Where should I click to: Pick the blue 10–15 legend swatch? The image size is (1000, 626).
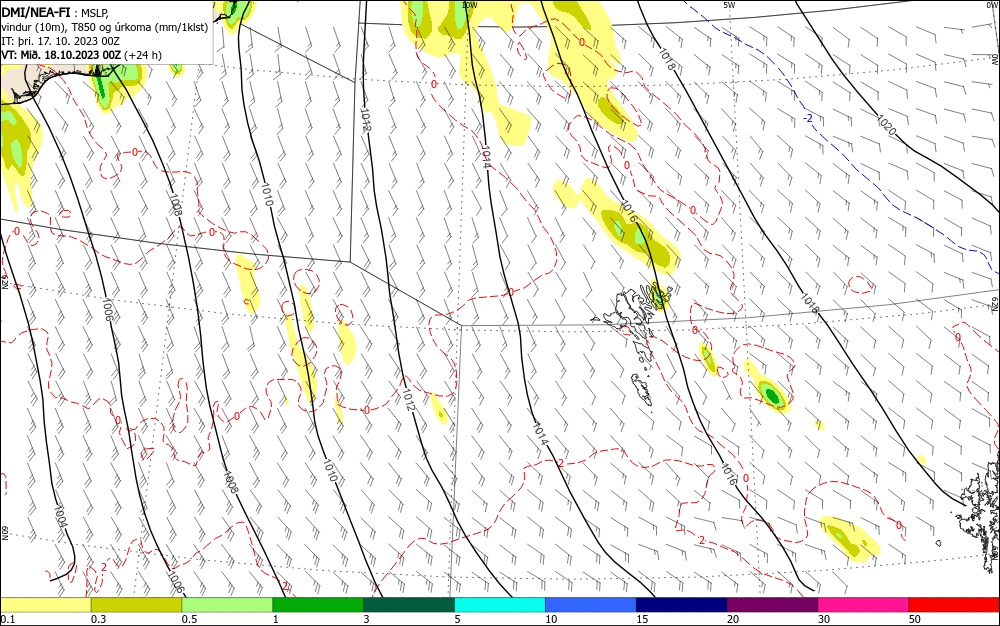pyautogui.click(x=591, y=604)
